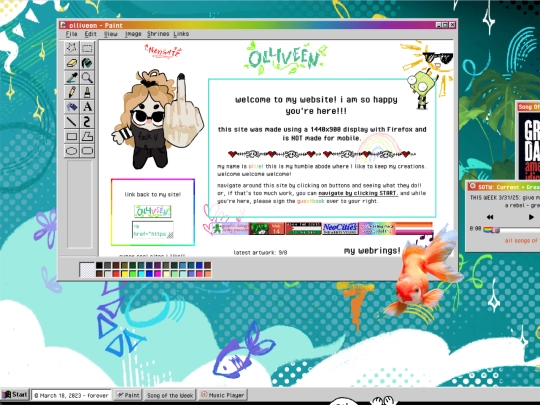Click the link-back HTML code text box
Image resolution: width=540 pixels, height=405 pixels.
pyautogui.click(x=153, y=230)
